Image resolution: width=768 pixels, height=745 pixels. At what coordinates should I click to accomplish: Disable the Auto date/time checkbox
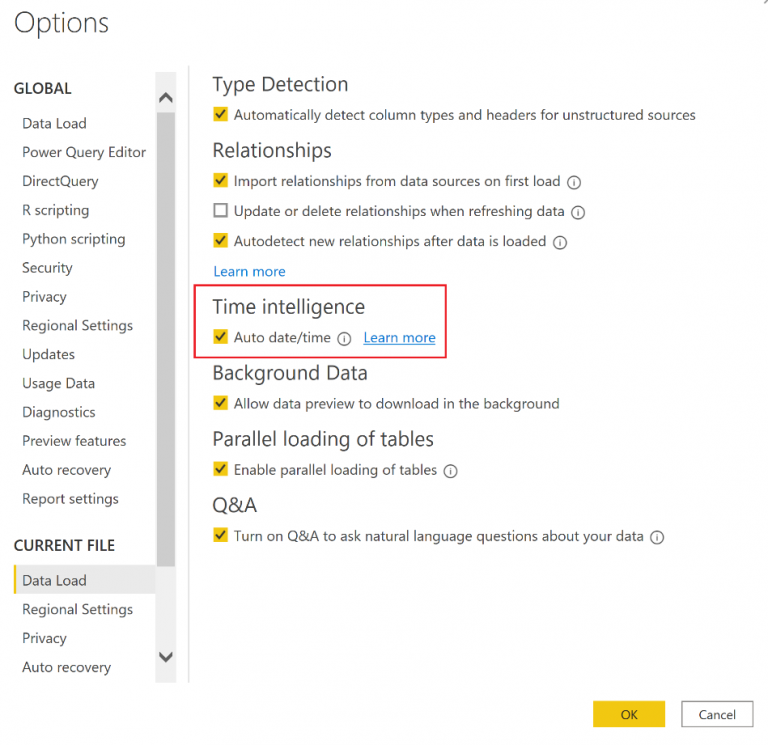pos(220,336)
